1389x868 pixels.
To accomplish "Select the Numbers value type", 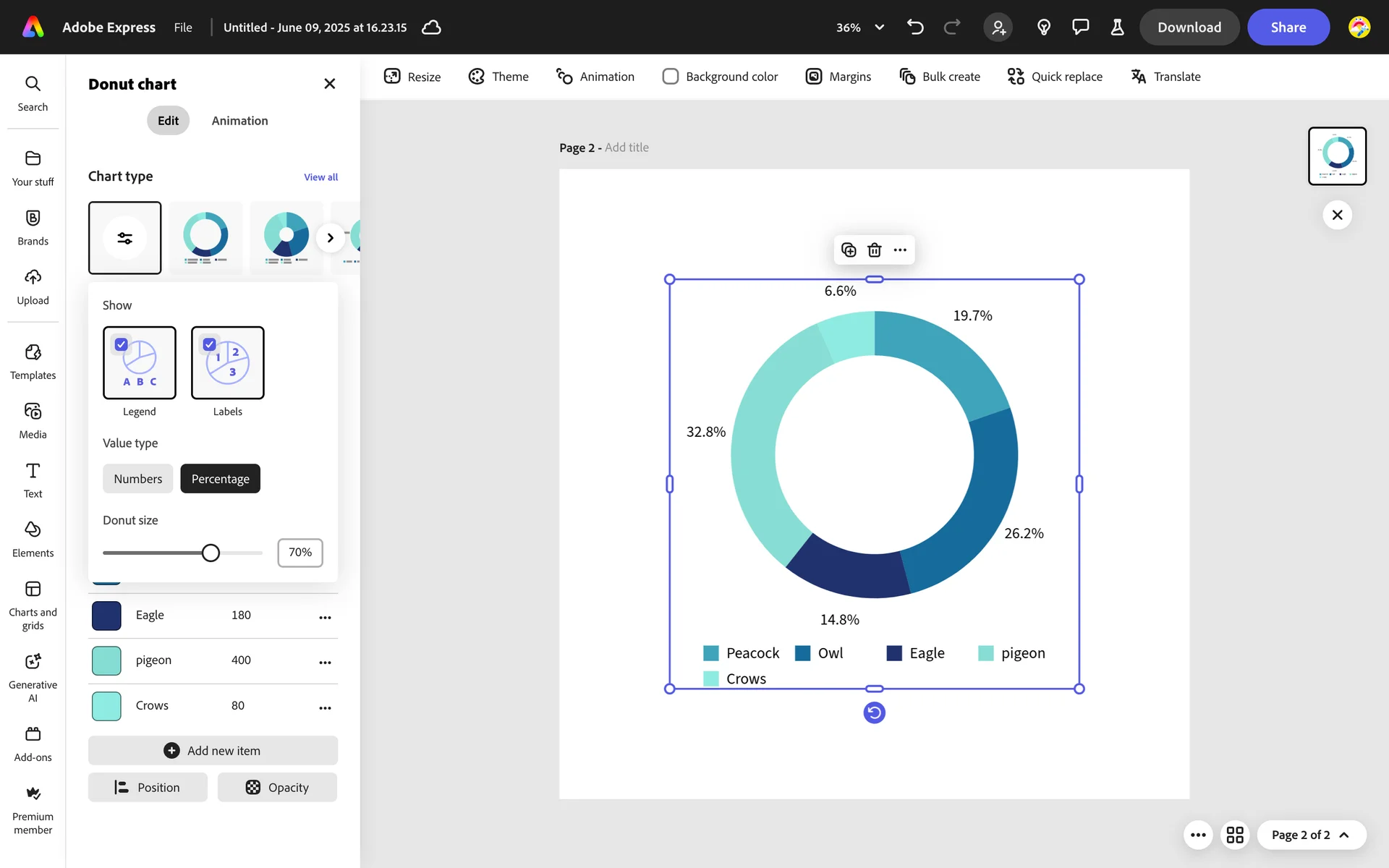I will [x=137, y=479].
